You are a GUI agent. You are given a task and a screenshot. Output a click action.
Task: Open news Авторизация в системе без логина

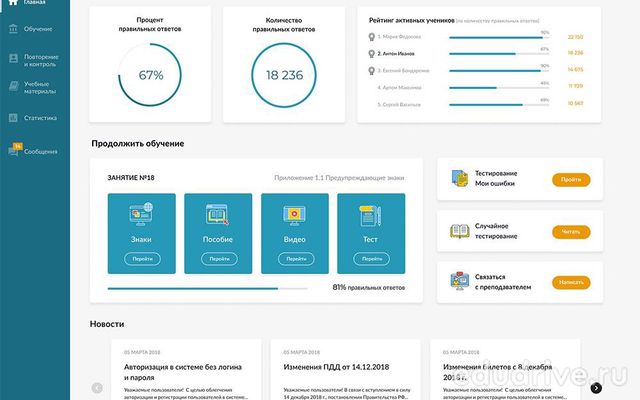point(185,372)
